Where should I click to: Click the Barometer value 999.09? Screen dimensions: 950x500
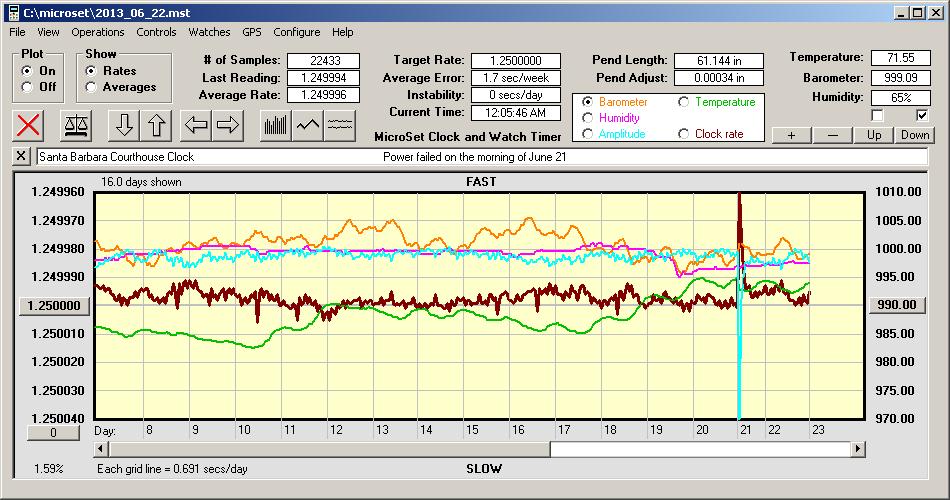click(900, 78)
